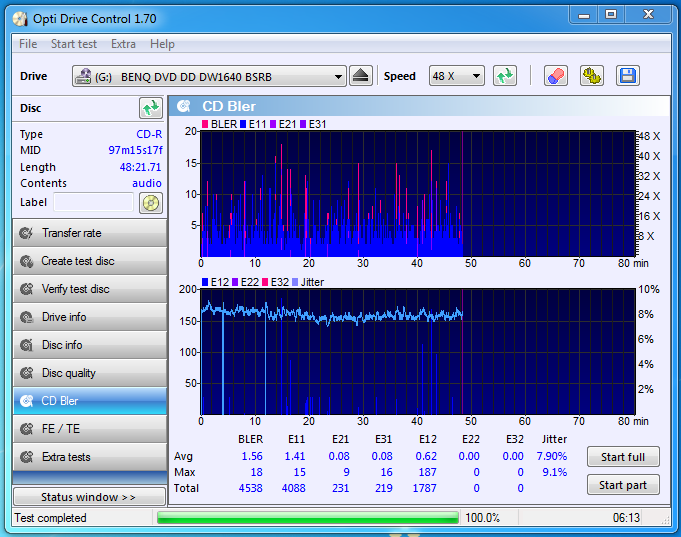Screen dimensions: 681x537
Task: Open the yellow options icon in toolbar
Action: tap(592, 76)
